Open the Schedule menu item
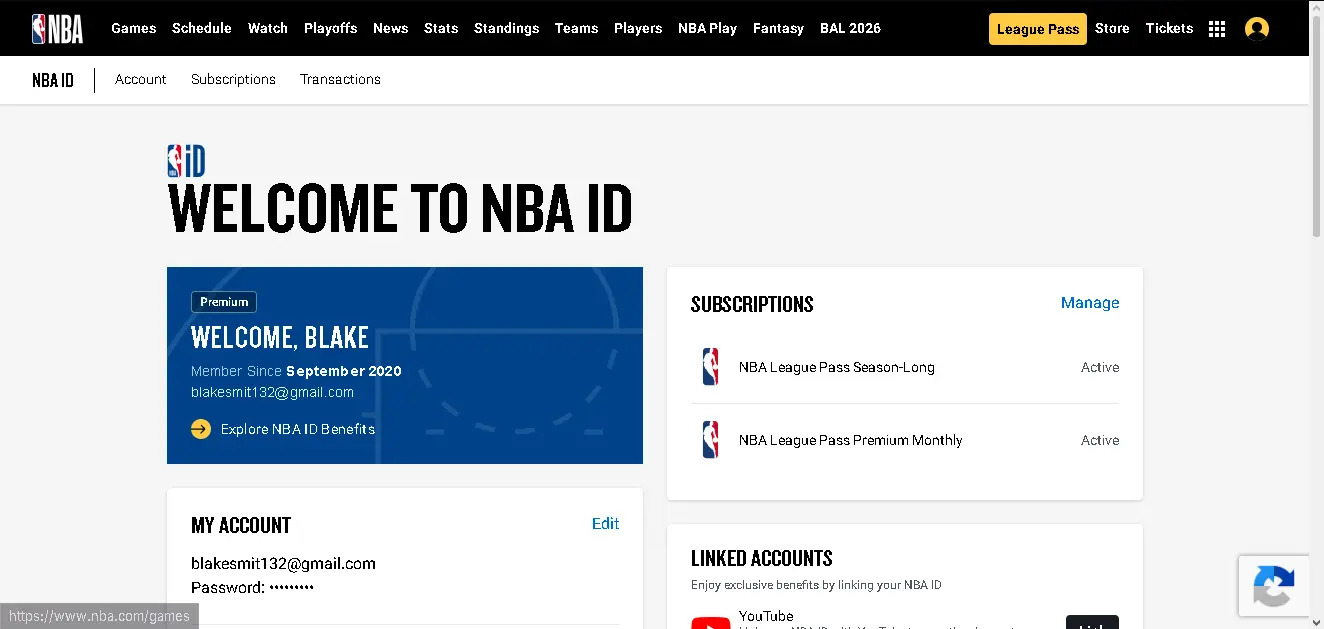Screen dimensions: 1324x629 202,28
